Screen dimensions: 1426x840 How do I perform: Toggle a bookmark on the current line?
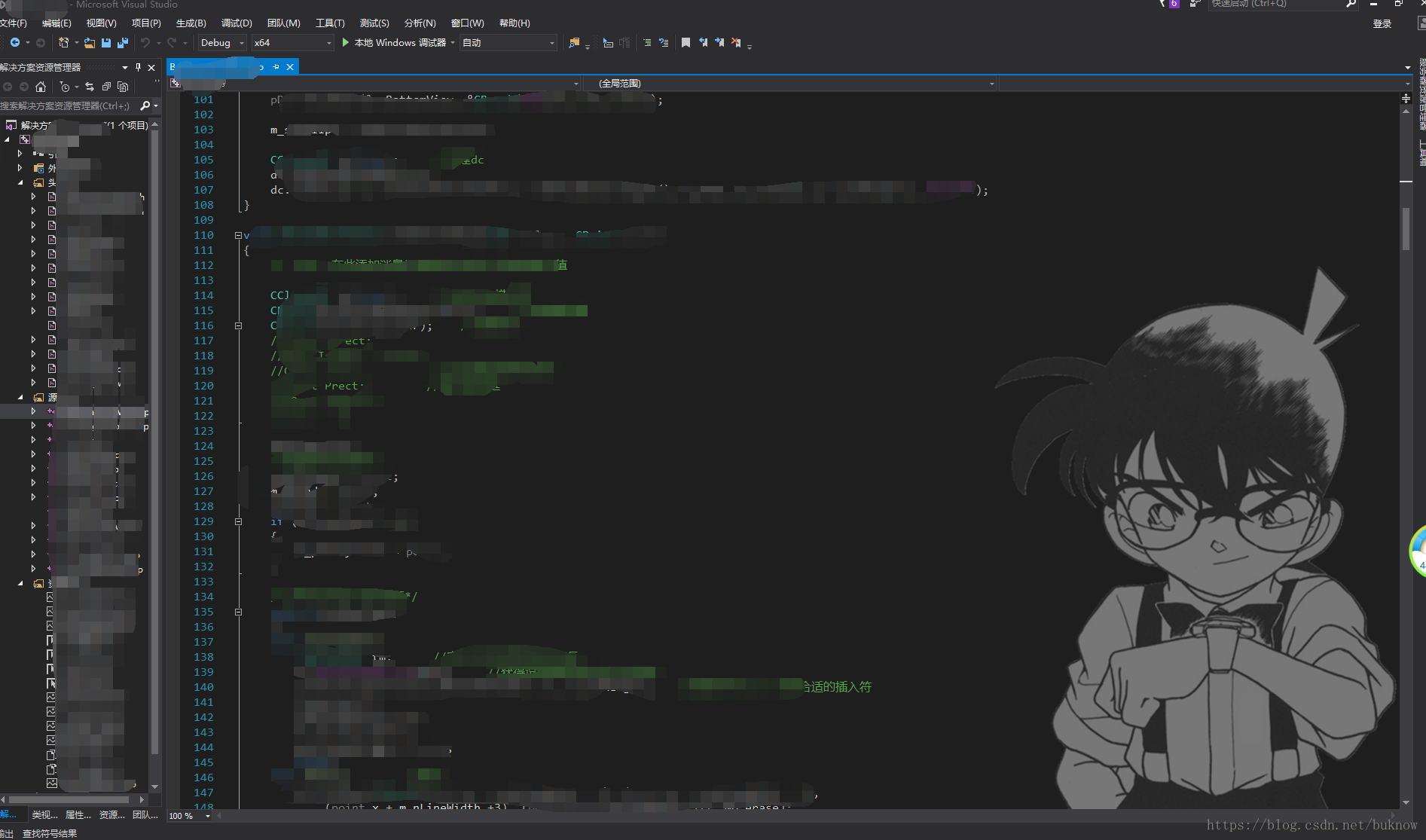(x=686, y=42)
